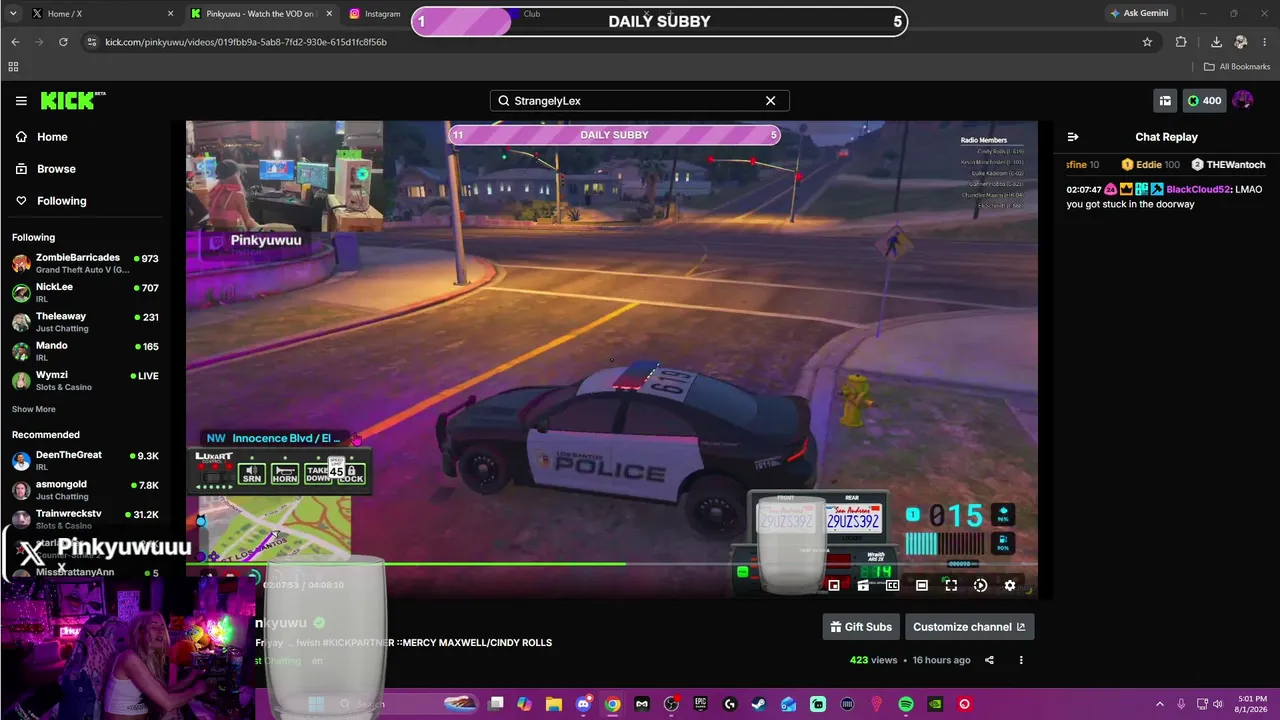Seek using the video progress bar
The width and height of the screenshot is (1280, 720).
coord(612,564)
